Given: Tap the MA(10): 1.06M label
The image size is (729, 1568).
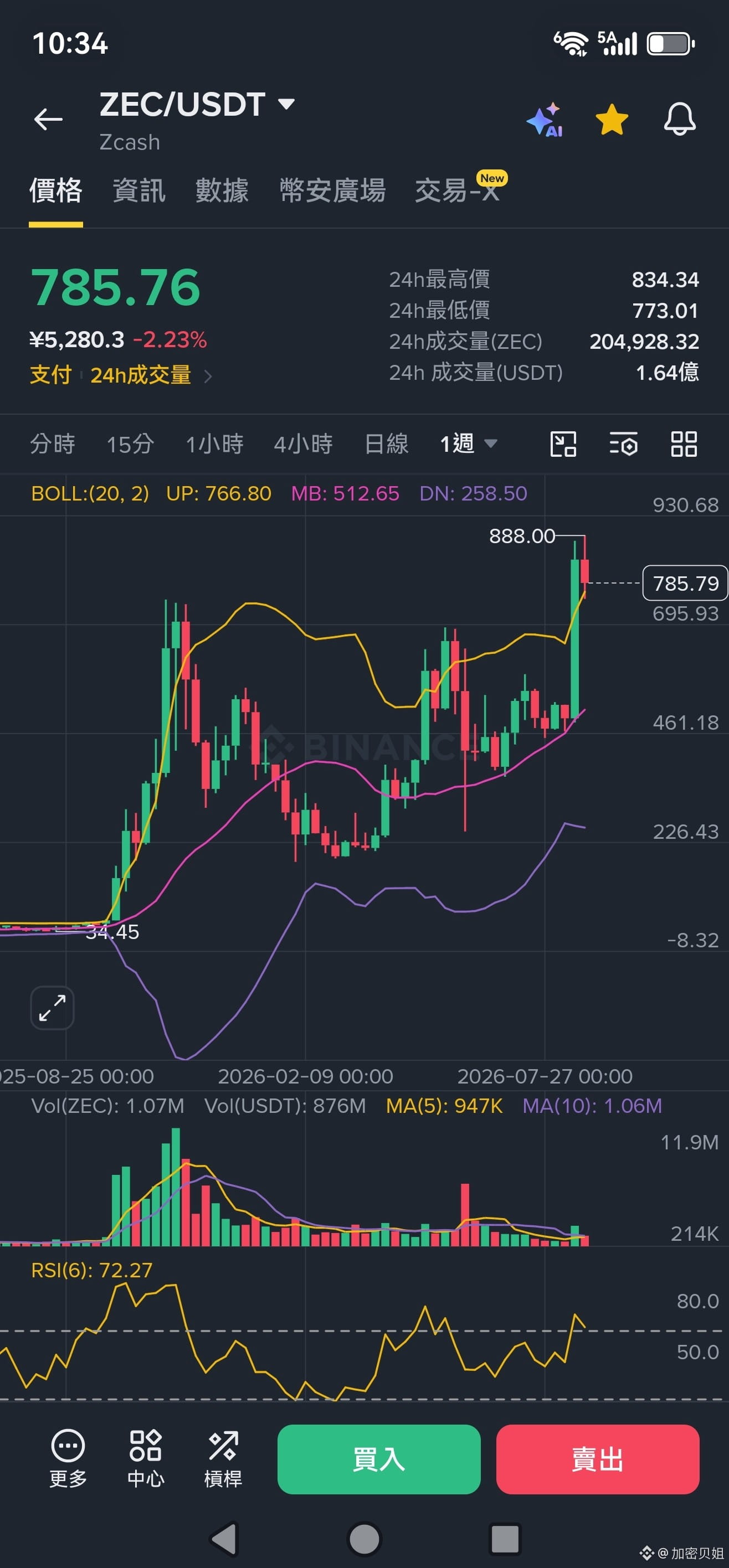Looking at the screenshot, I should click(x=592, y=1105).
